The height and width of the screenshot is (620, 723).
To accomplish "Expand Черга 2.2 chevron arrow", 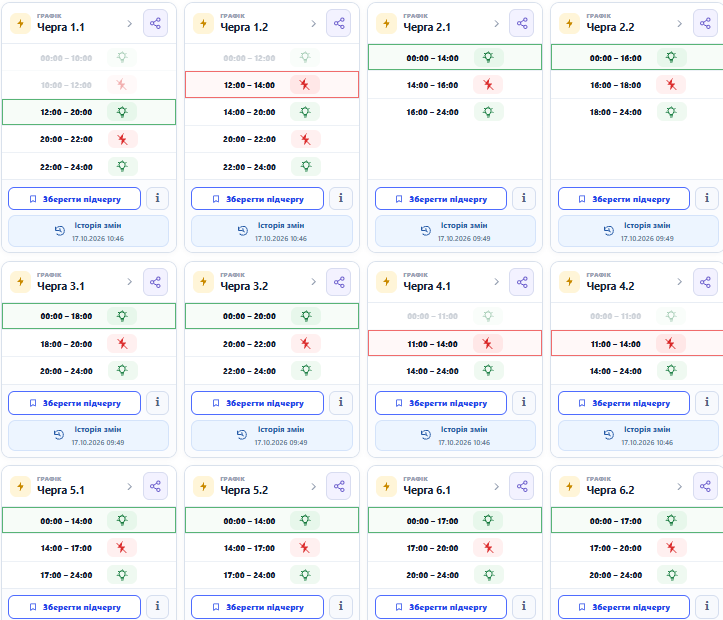I will tap(680, 24).
